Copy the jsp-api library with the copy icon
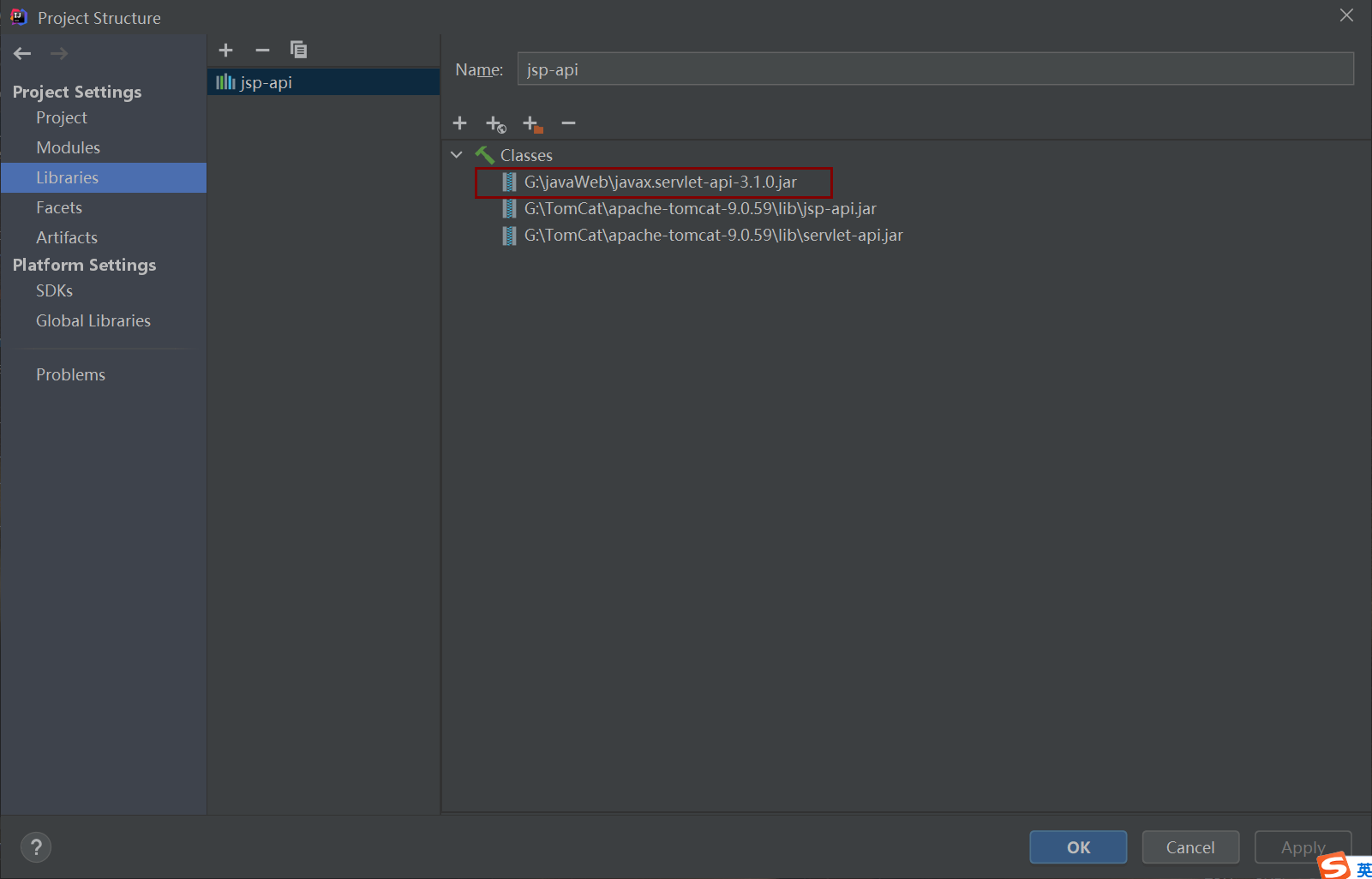1372x879 pixels. [298, 50]
